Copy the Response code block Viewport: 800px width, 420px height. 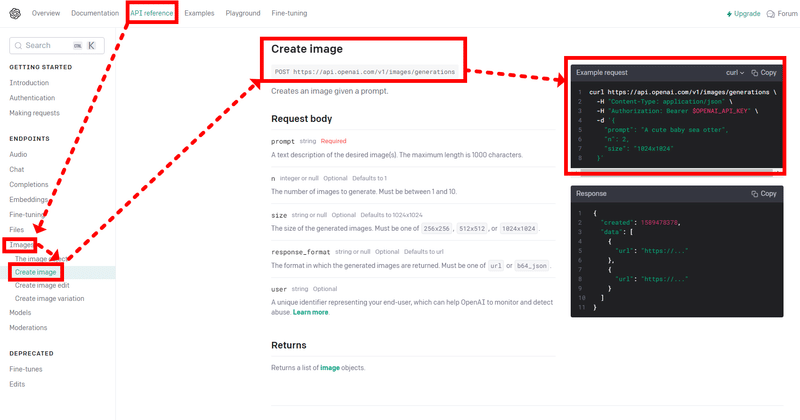(764, 193)
